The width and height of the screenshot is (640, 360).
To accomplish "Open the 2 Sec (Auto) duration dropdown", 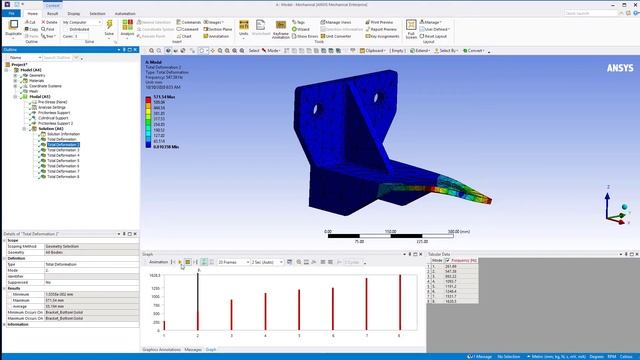I will 267,262.
